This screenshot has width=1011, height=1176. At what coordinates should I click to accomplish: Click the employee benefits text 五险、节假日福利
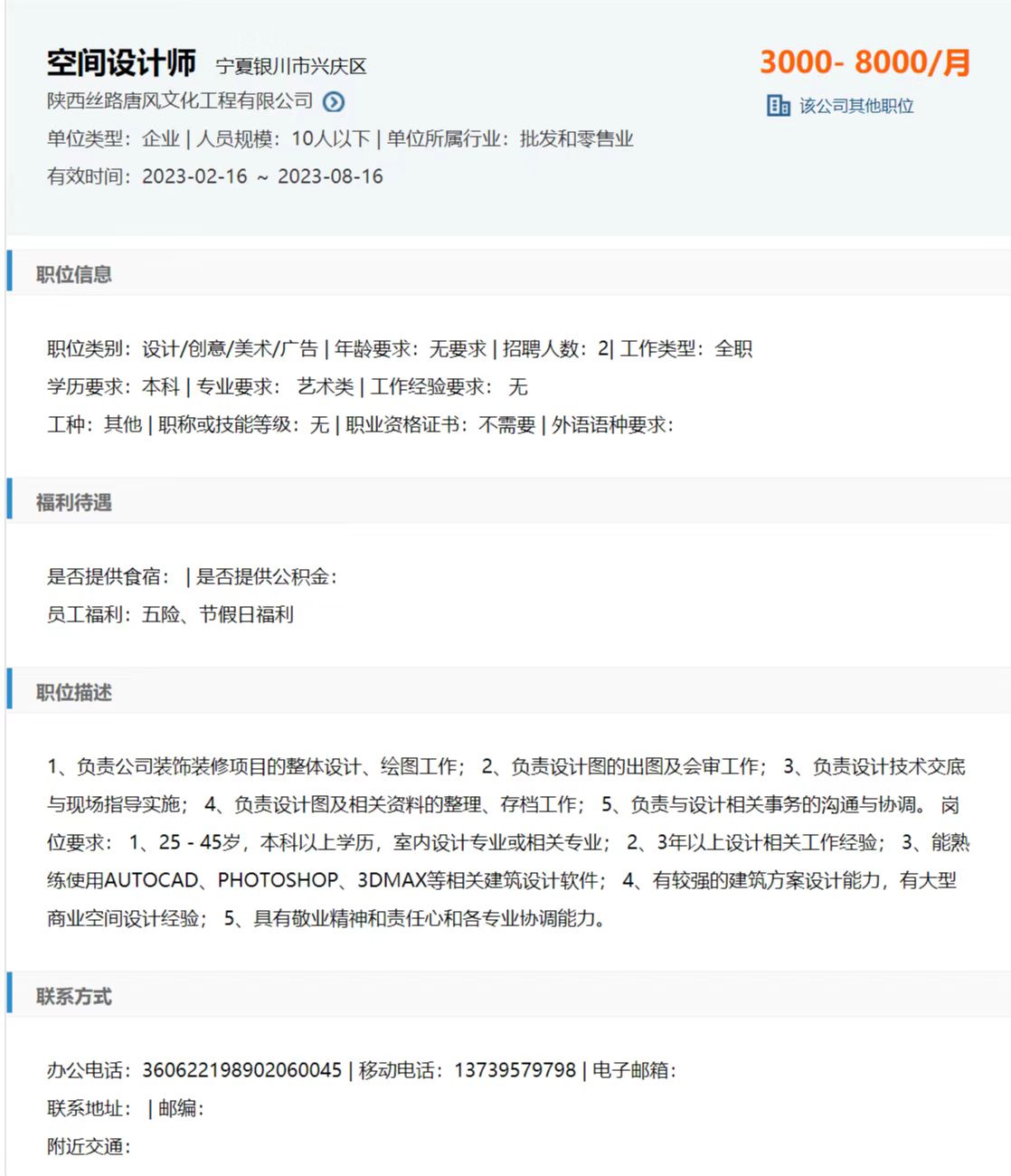pos(218,615)
